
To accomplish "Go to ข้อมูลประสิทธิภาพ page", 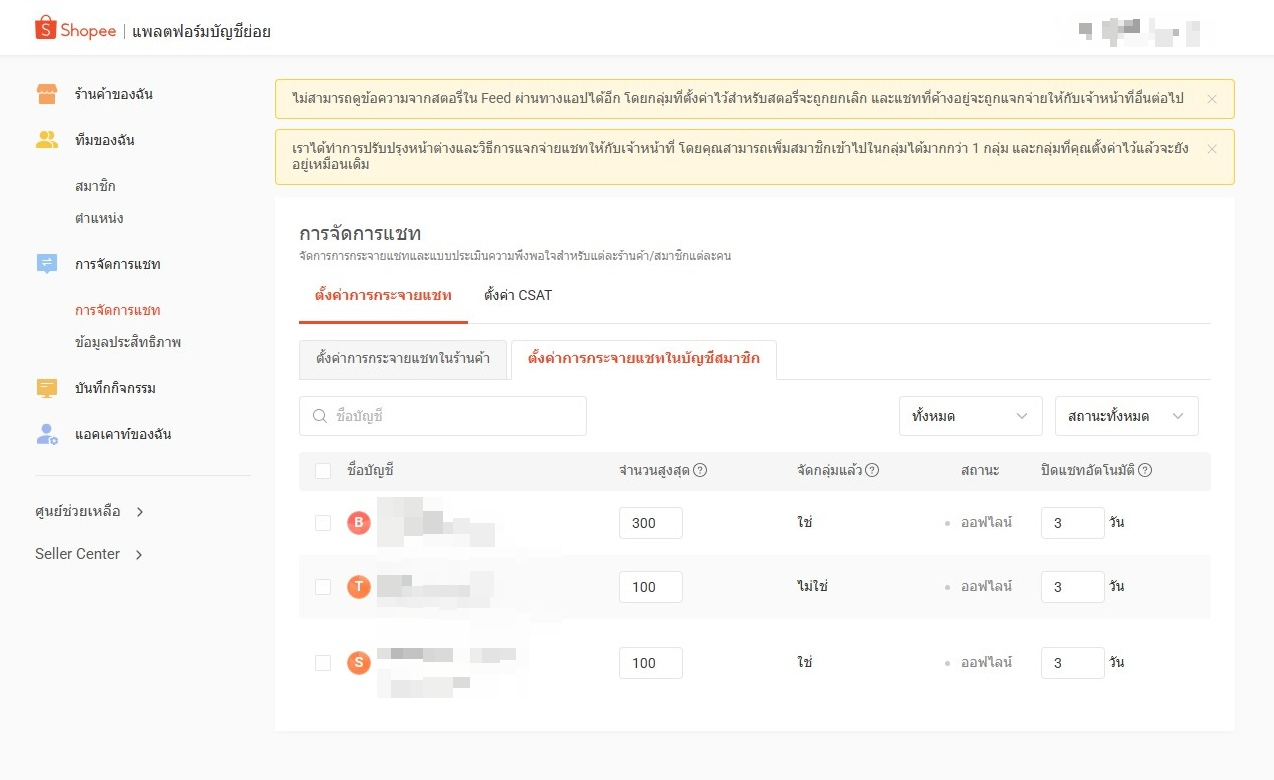I will pyautogui.click(x=128, y=342).
